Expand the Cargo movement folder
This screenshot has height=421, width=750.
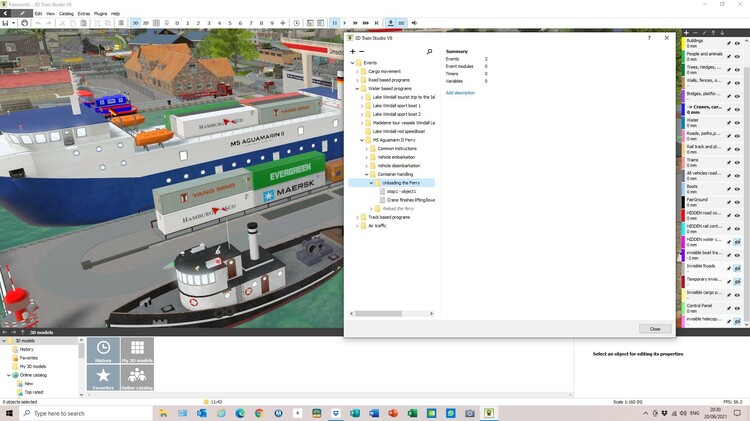357,71
